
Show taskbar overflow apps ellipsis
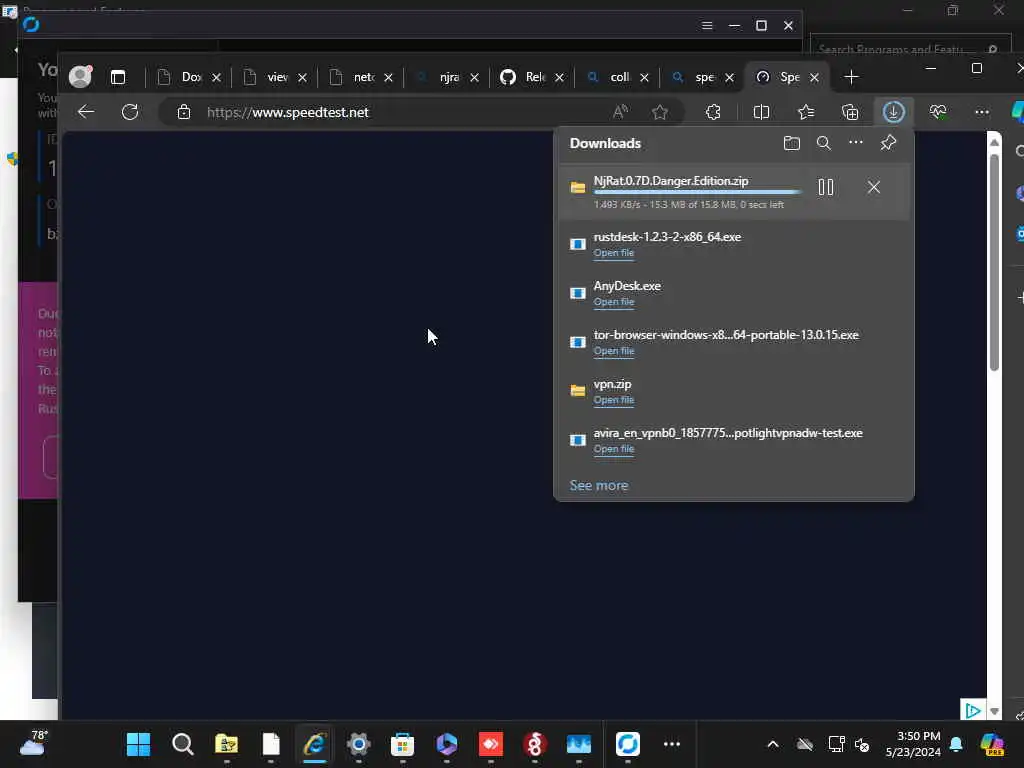tap(672, 744)
